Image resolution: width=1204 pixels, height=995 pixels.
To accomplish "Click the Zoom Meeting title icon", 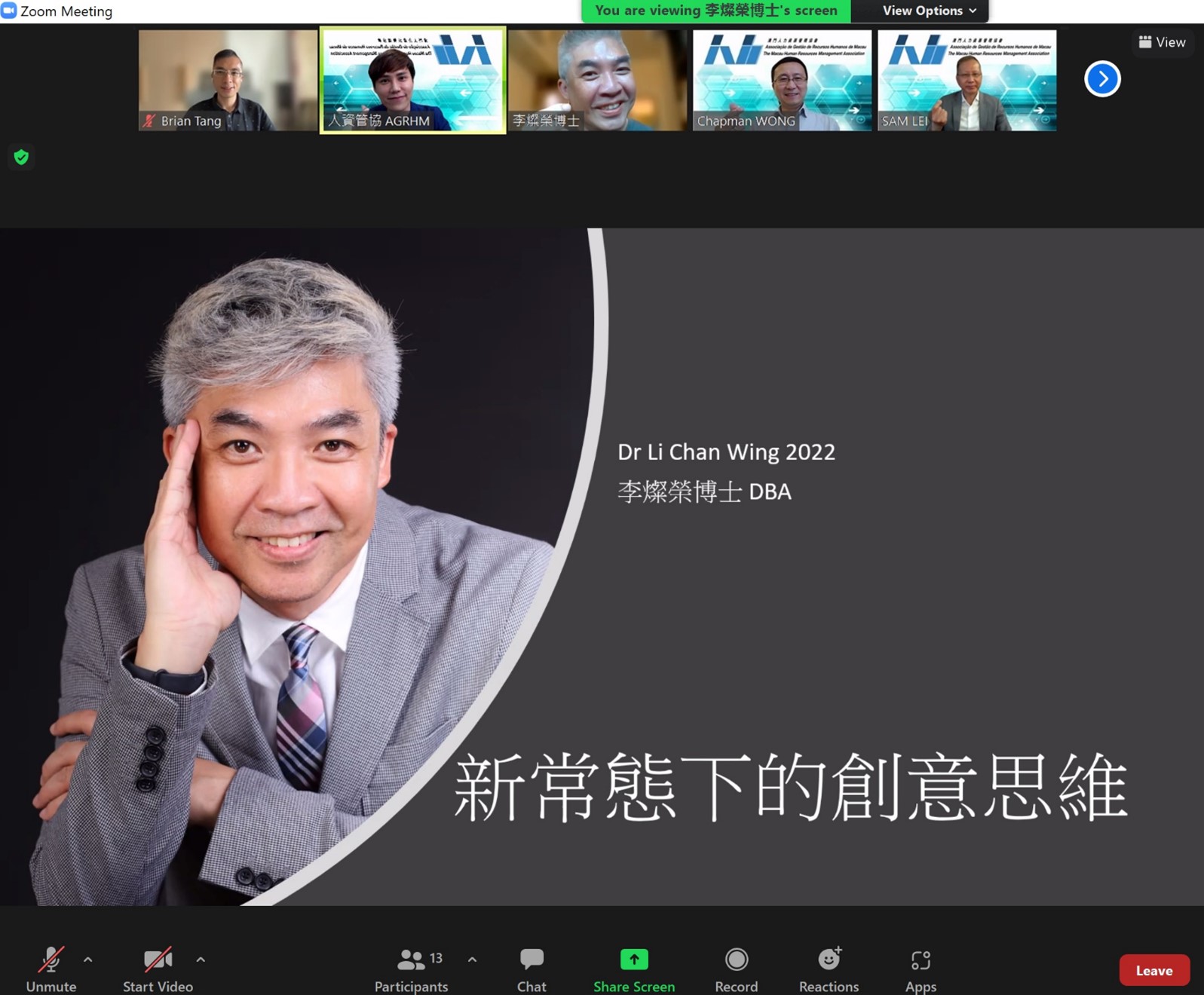I will (9, 11).
